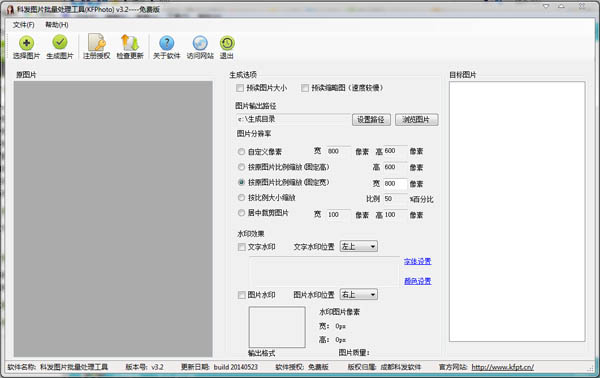
Task: Open the 文件(F) menu
Action: tap(23, 25)
